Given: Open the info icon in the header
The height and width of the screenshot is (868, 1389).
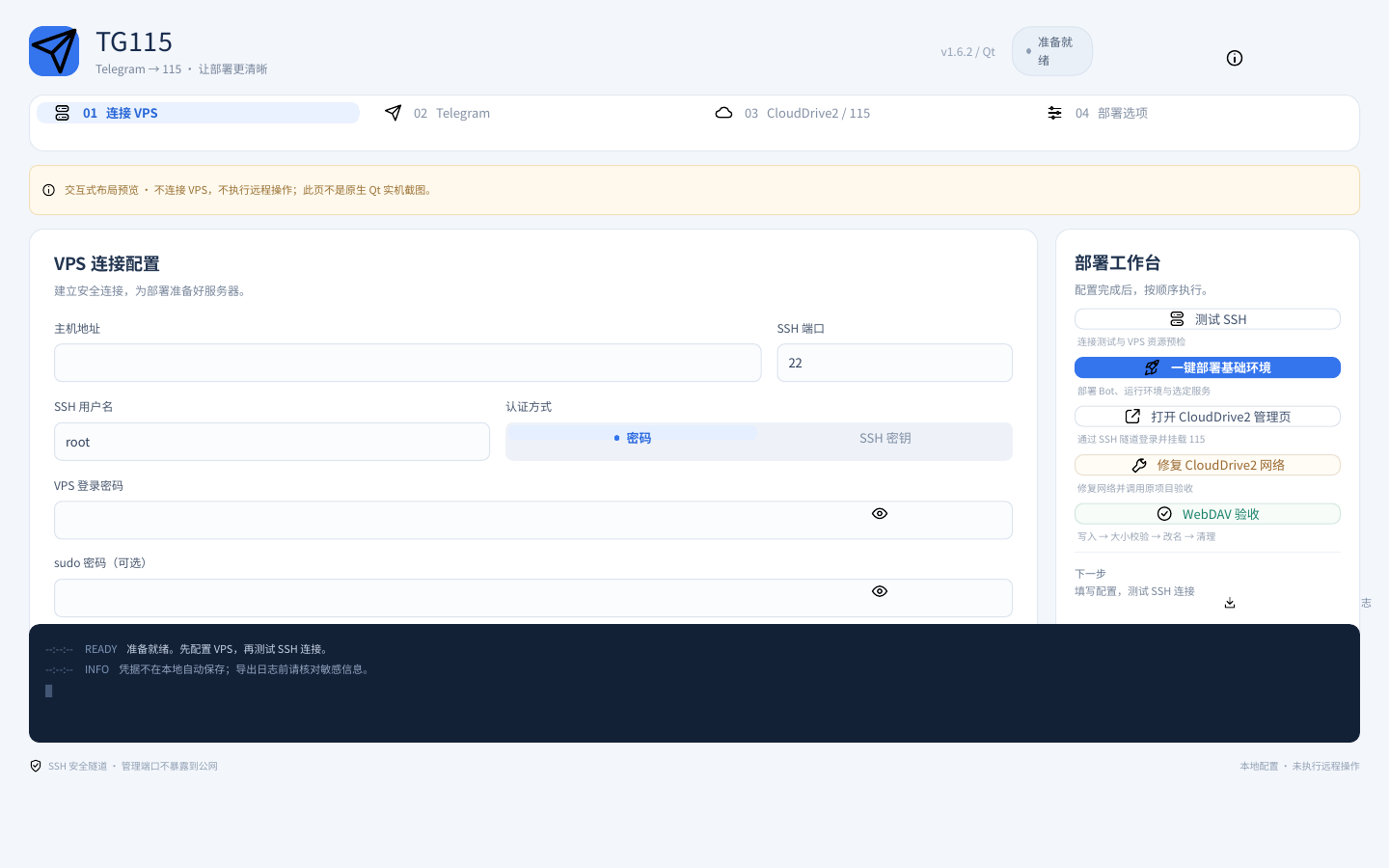Looking at the screenshot, I should coord(1235,58).
